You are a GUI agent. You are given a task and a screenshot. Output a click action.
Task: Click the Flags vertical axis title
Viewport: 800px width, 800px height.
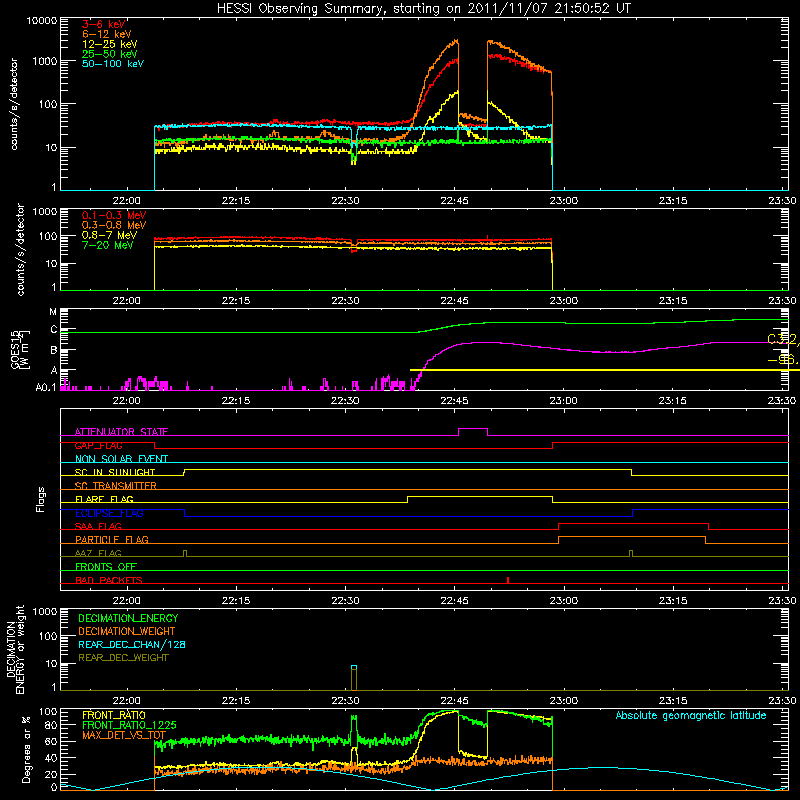coord(41,499)
